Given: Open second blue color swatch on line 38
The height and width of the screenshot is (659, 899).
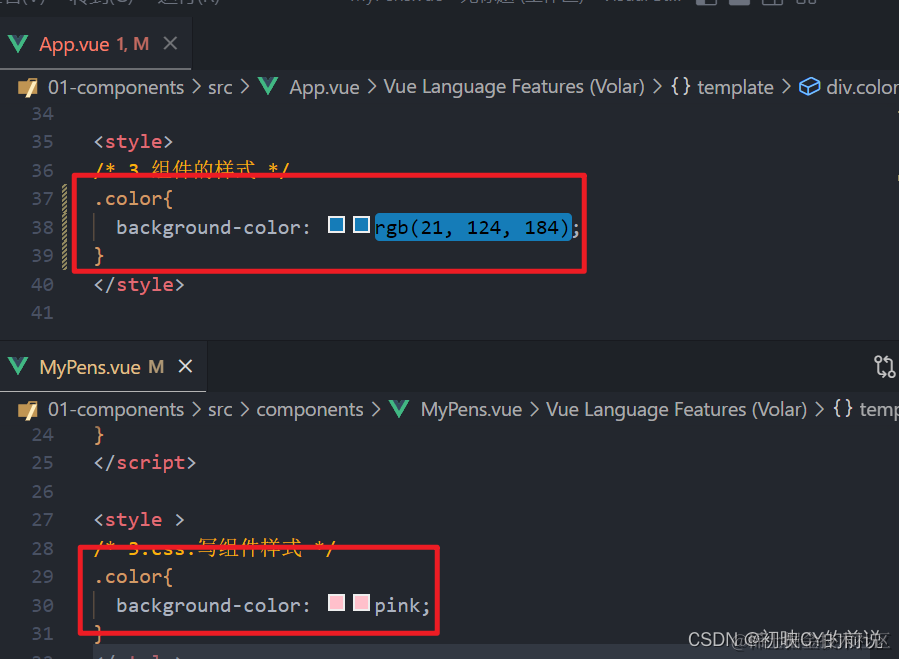Looking at the screenshot, I should coord(361,225).
